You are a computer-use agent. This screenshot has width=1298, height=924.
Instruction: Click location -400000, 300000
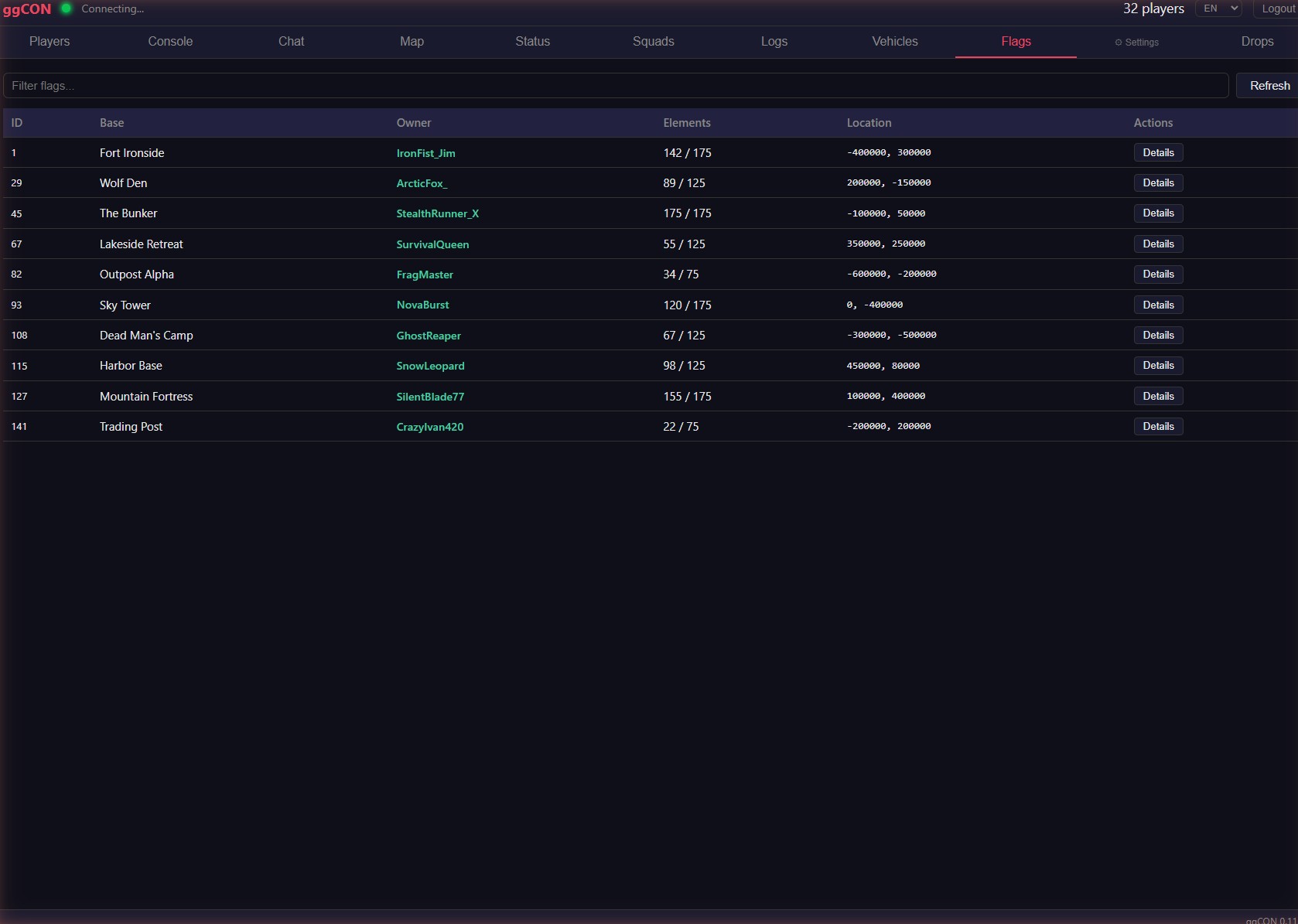tap(889, 153)
